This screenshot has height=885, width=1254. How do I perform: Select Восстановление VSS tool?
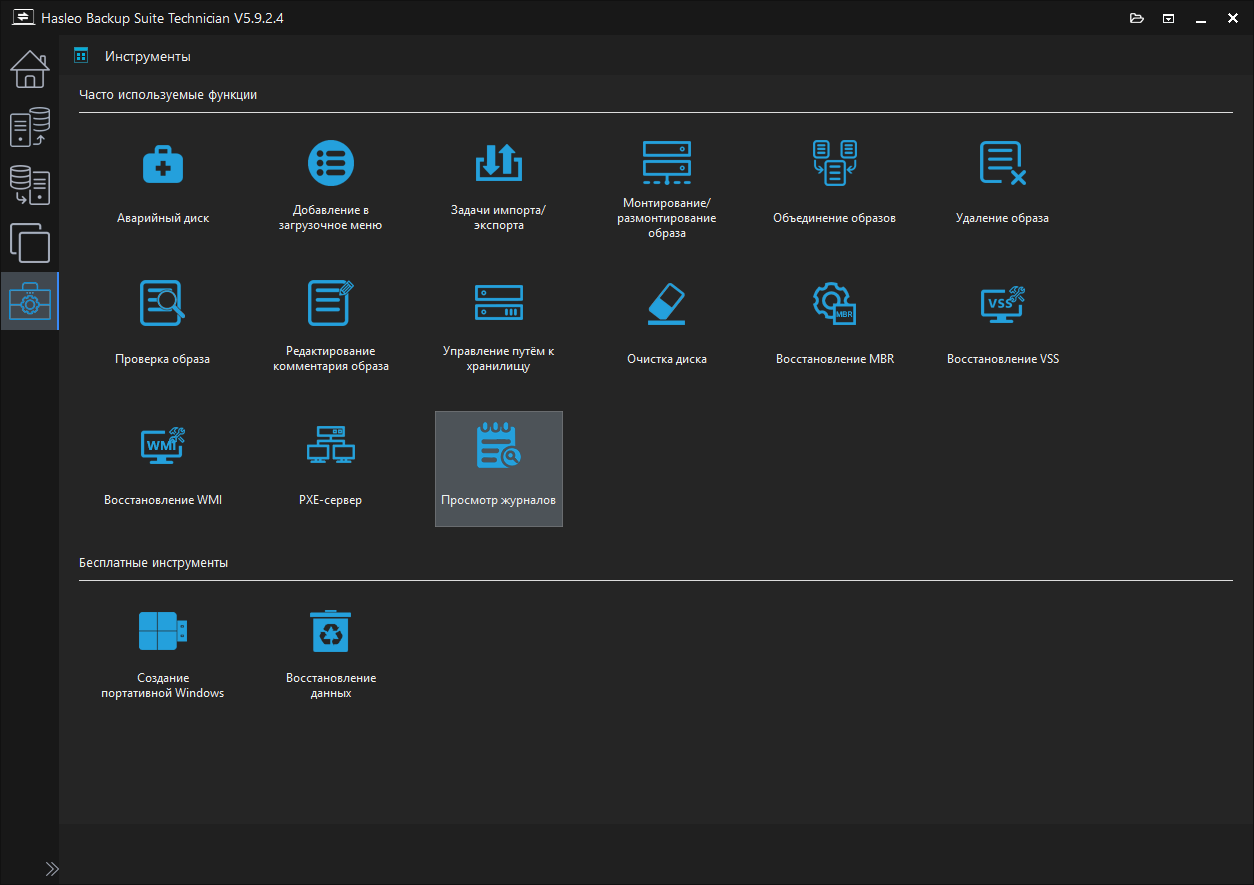[1003, 324]
